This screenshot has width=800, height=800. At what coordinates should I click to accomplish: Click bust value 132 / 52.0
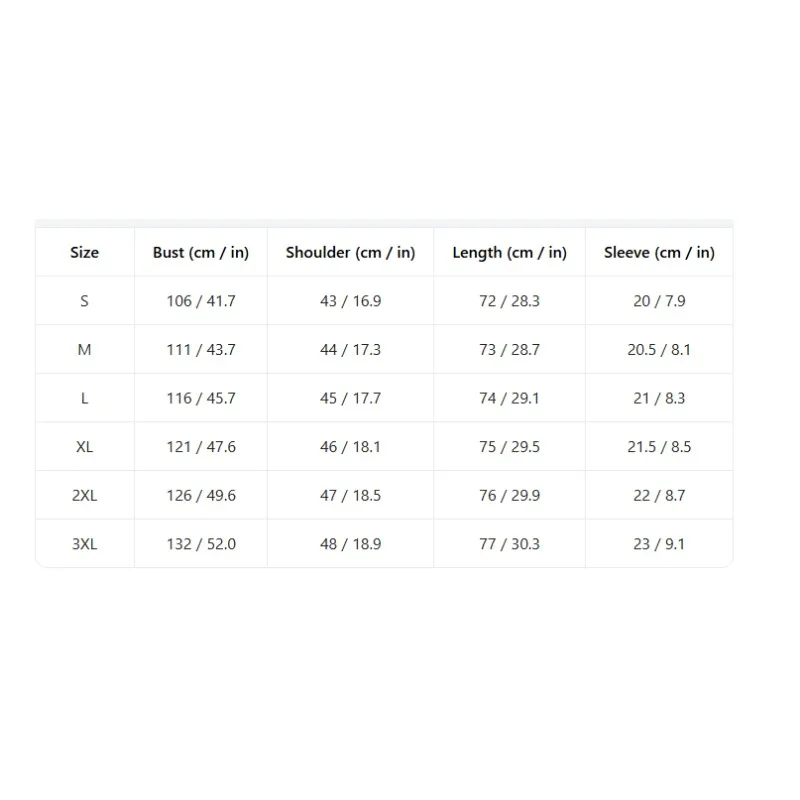(201, 544)
